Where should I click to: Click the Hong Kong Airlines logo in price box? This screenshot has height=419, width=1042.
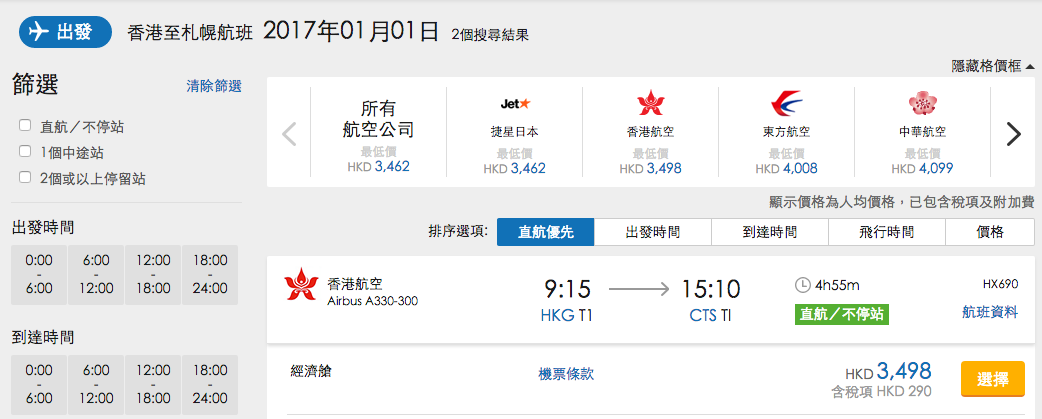point(650,104)
